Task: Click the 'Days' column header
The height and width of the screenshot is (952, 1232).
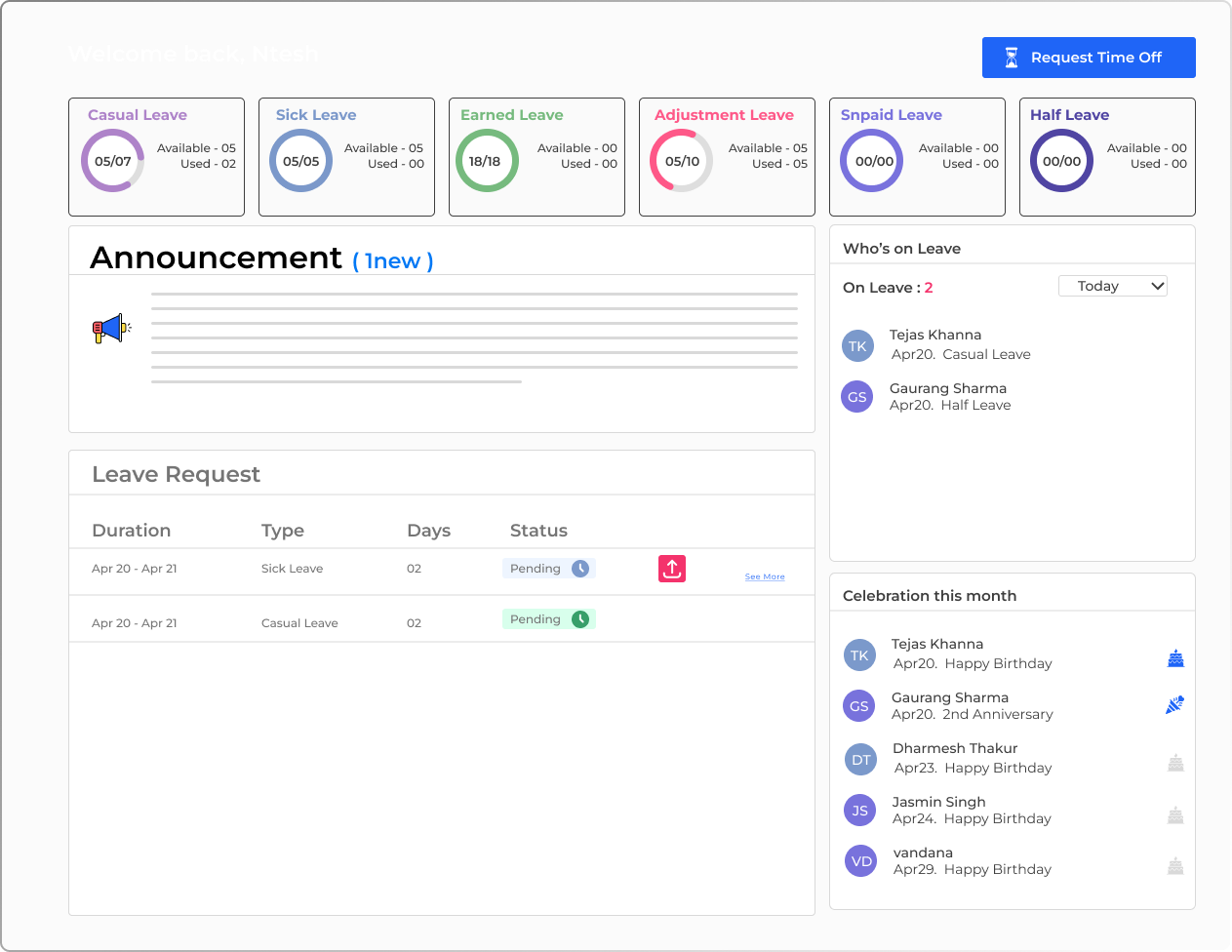Action: point(429,531)
